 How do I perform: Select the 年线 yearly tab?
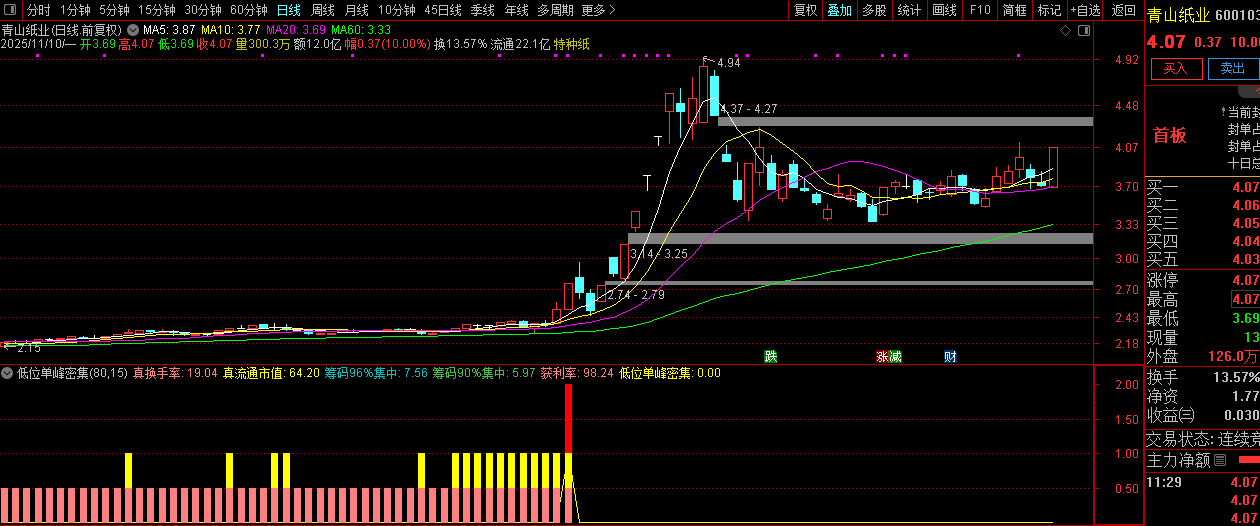pos(516,10)
